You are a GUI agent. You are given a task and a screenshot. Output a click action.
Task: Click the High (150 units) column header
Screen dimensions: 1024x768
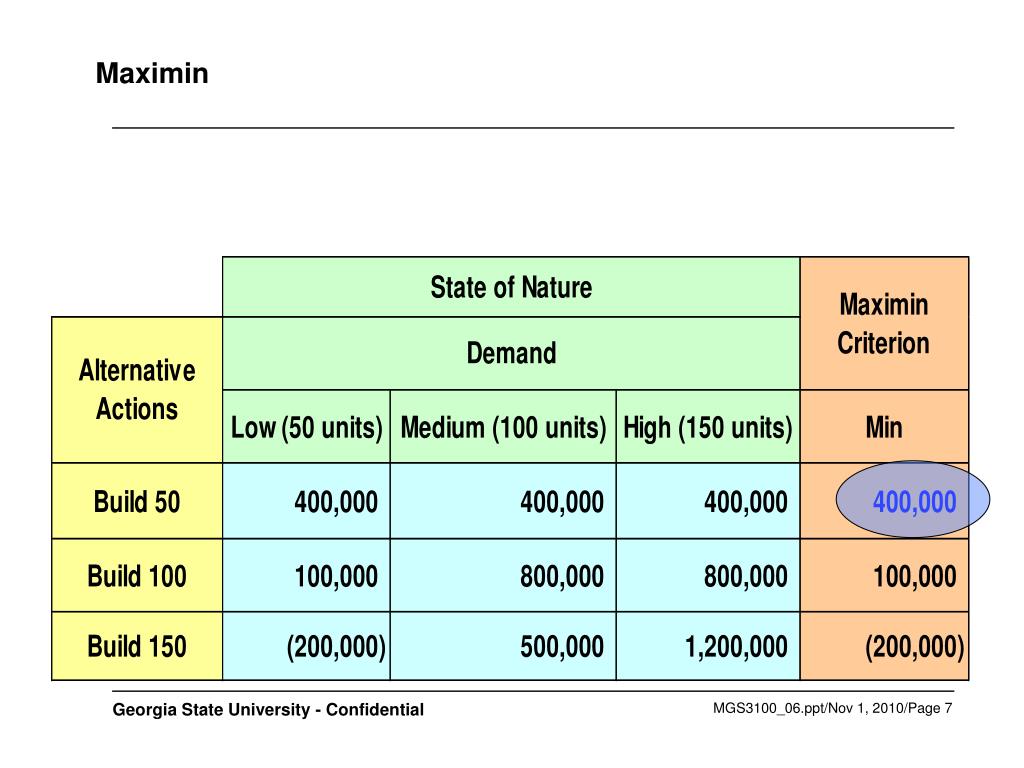coord(708,427)
